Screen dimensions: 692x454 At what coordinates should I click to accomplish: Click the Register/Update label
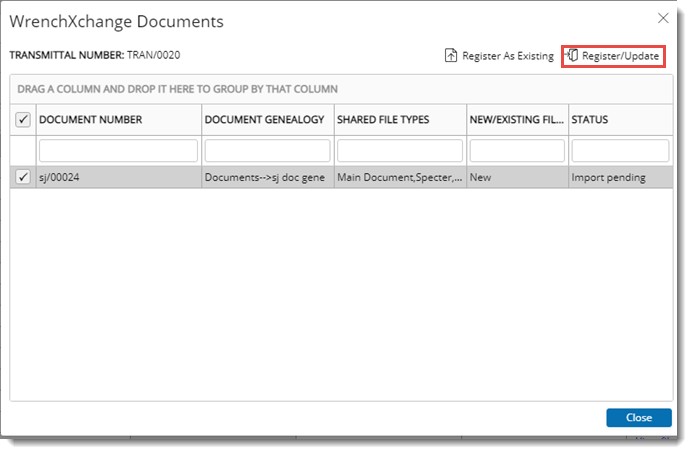[620, 56]
